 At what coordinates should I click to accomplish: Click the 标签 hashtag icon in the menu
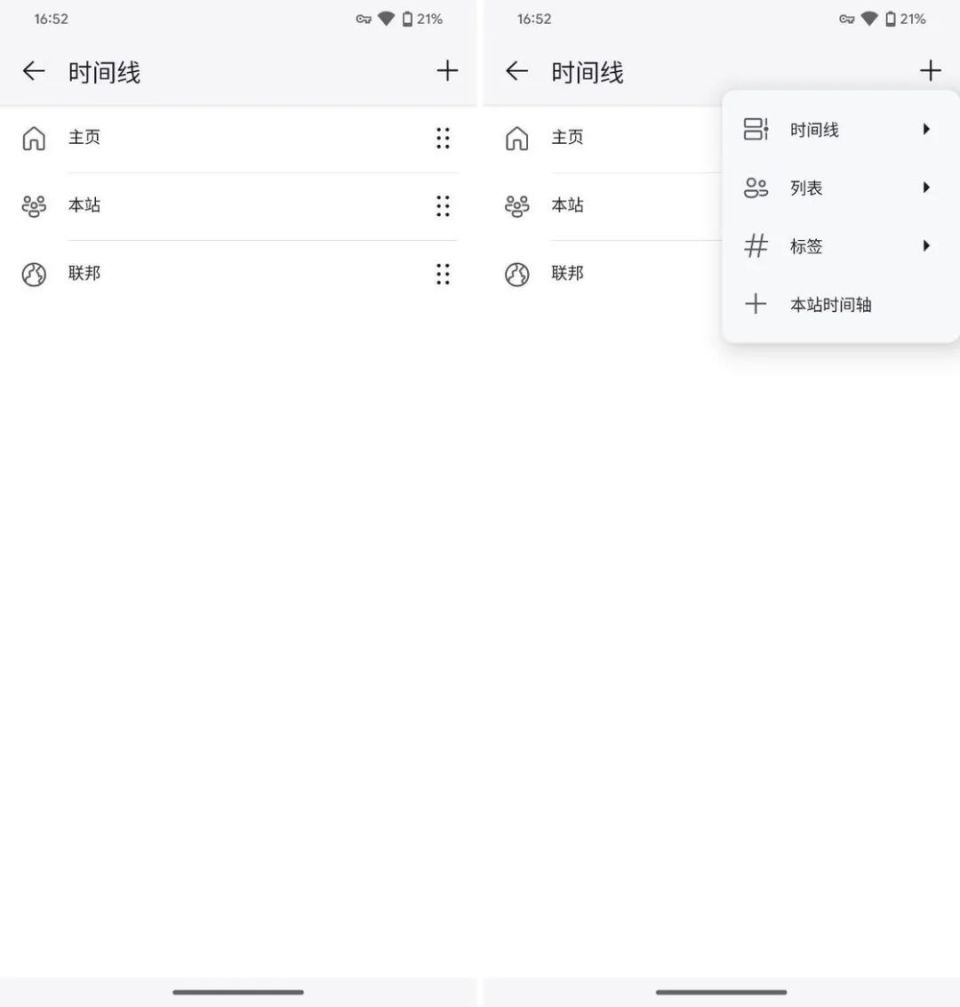tap(755, 246)
